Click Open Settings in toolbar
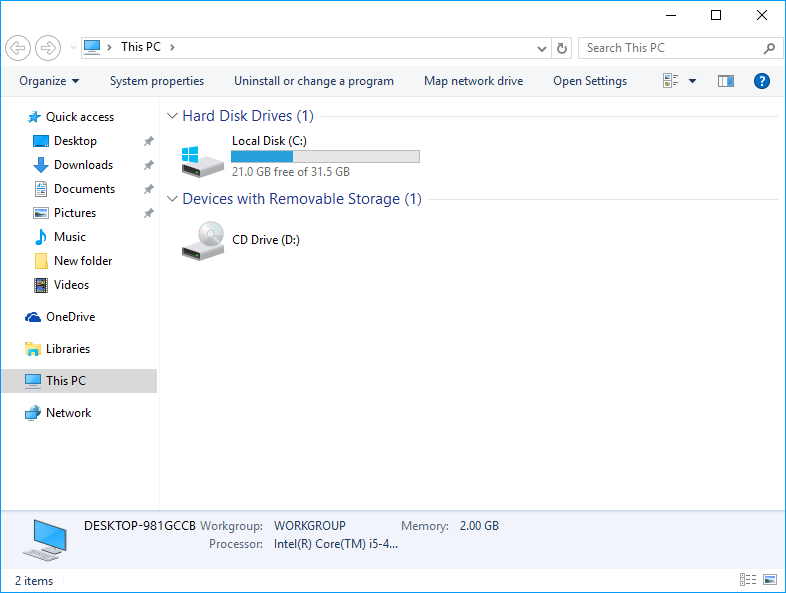Screen dimensions: 786x593 pyautogui.click(x=590, y=81)
